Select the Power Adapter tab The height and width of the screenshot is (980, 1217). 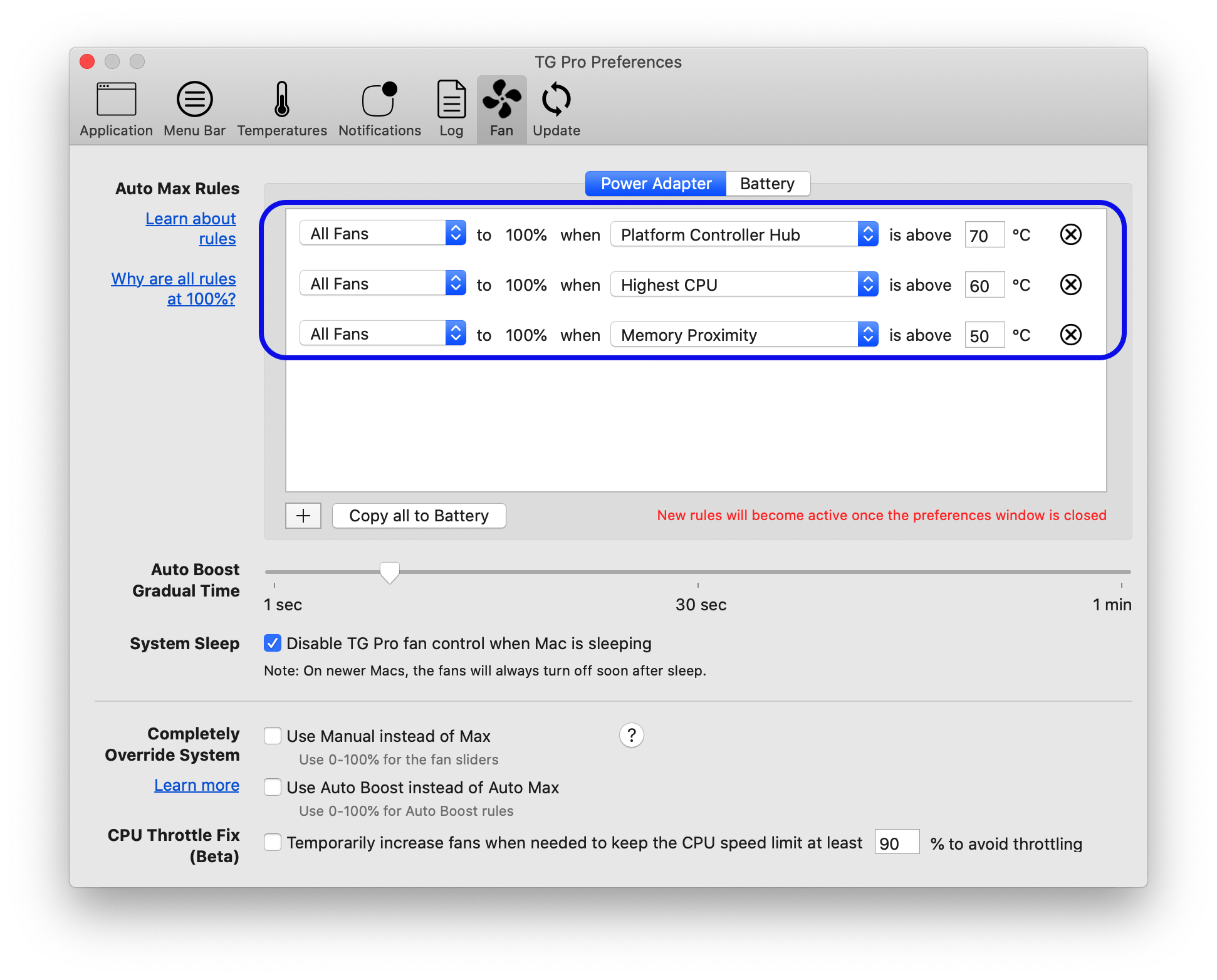[656, 184]
